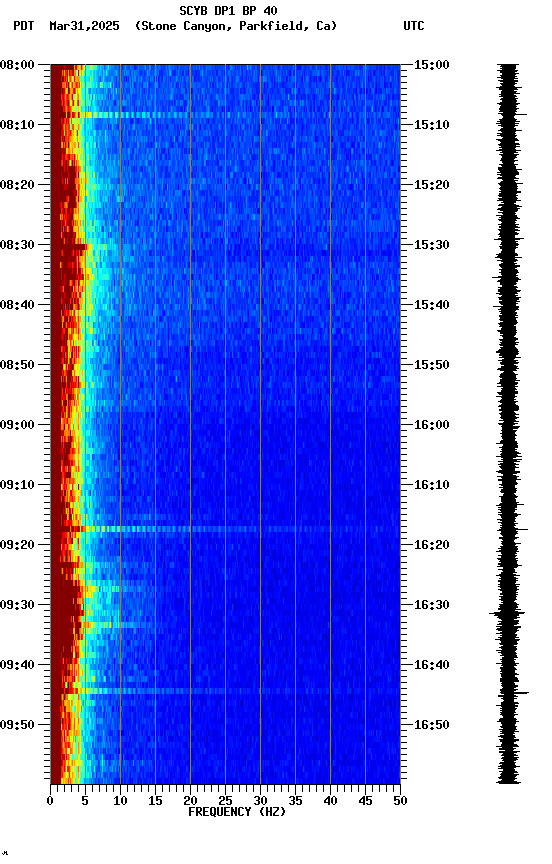Image resolution: width=552 pixels, height=864 pixels.
Task: Click the PDT time label "09:20"
Action: coord(17,545)
